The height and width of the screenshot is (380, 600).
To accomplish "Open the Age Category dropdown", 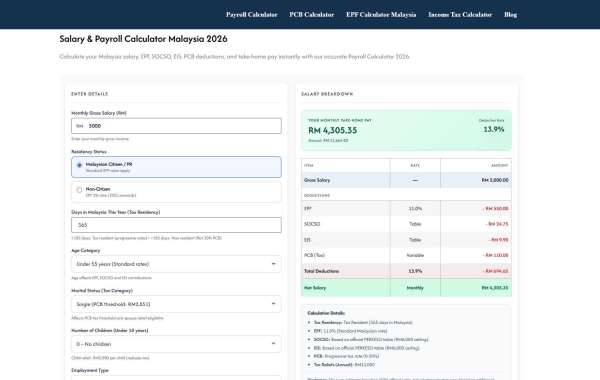I will pyautogui.click(x=176, y=264).
